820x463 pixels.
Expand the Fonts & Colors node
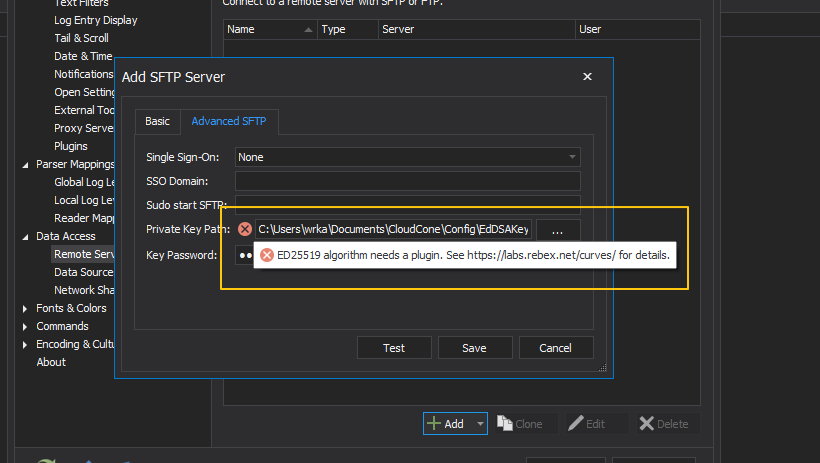pyautogui.click(x=25, y=309)
